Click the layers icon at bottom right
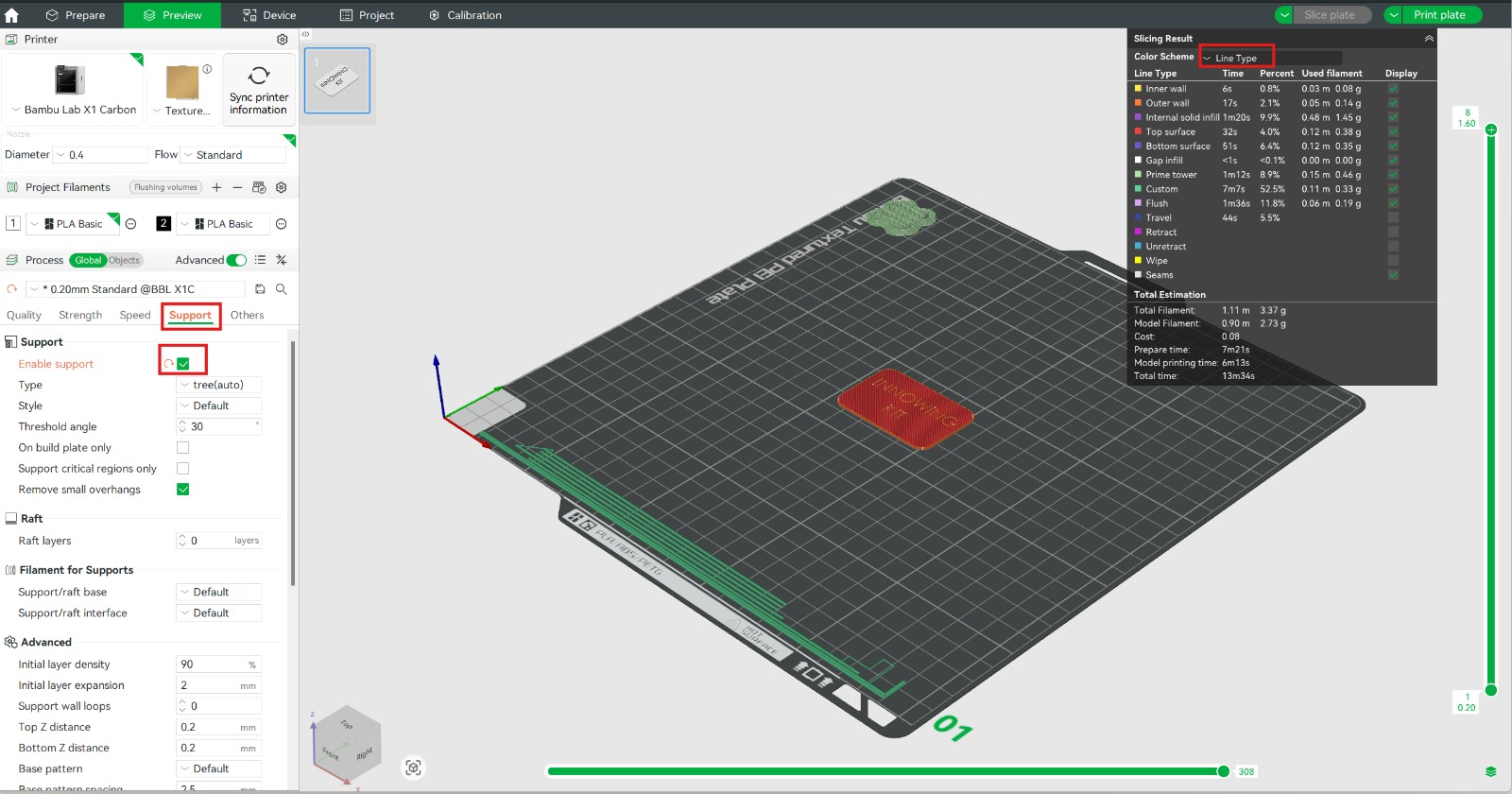The height and width of the screenshot is (794, 1512). [x=1490, y=771]
